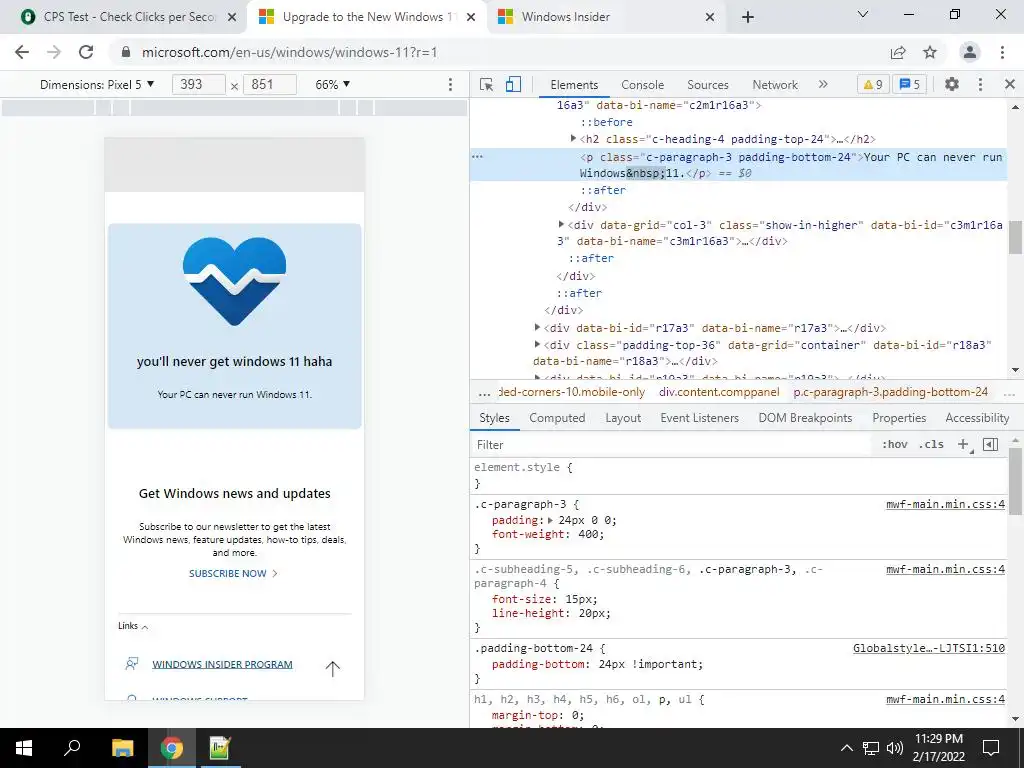Open a new browser tab

748,17
